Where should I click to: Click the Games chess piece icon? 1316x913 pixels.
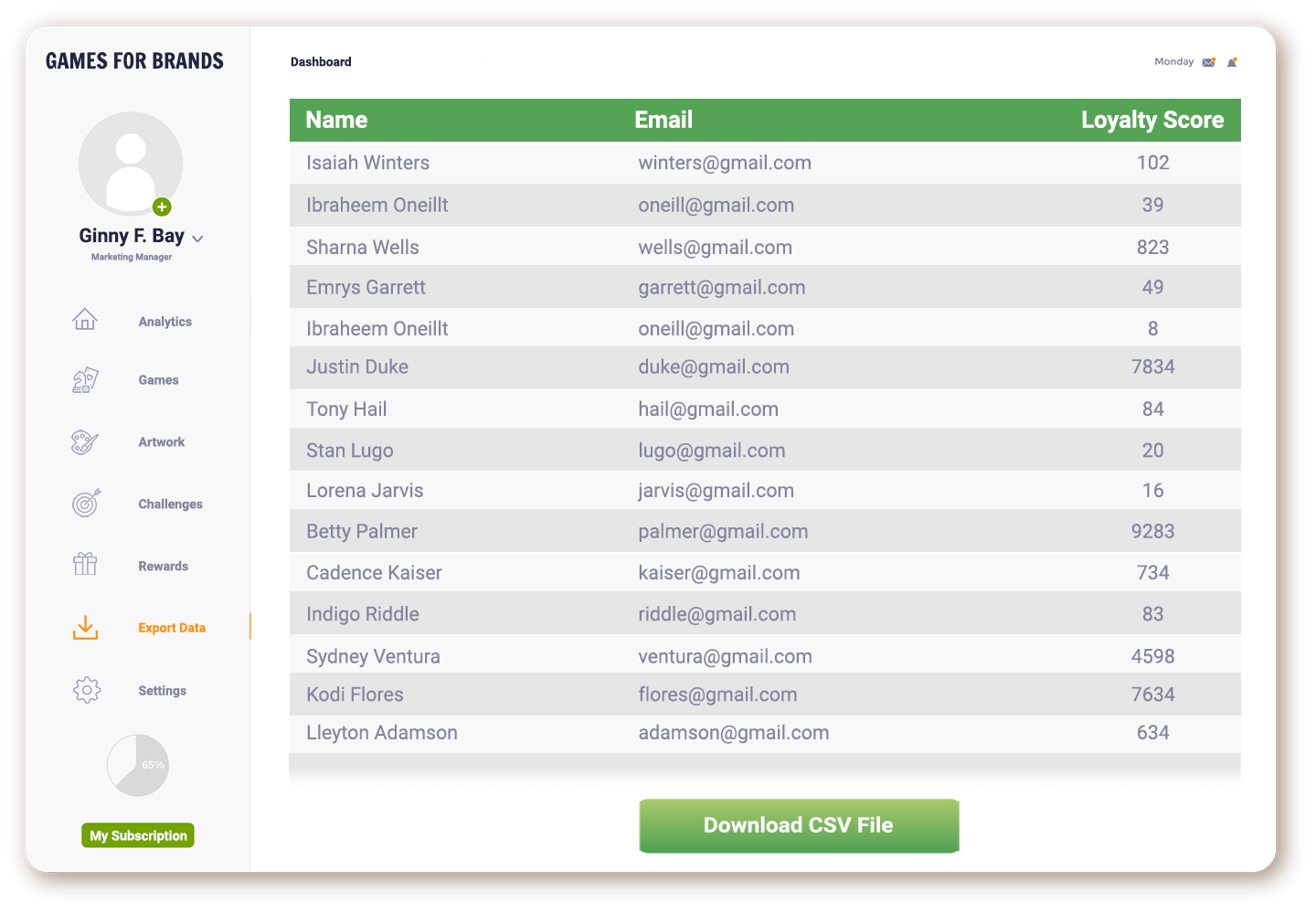point(85,380)
